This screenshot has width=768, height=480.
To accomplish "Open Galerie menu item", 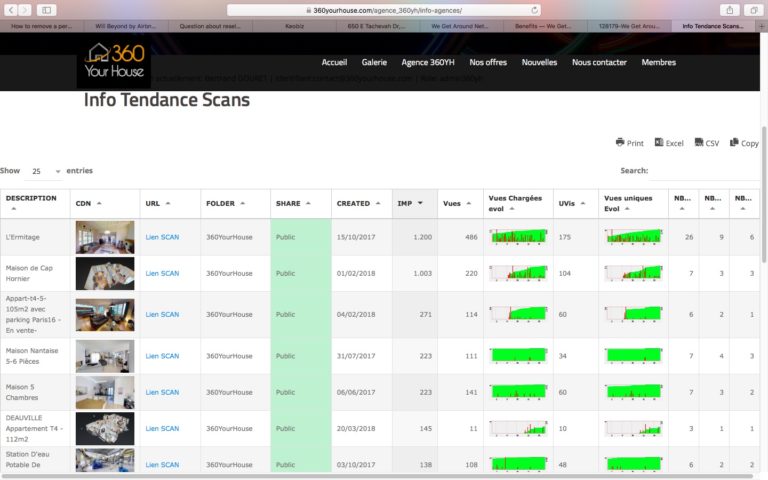I will click(374, 62).
